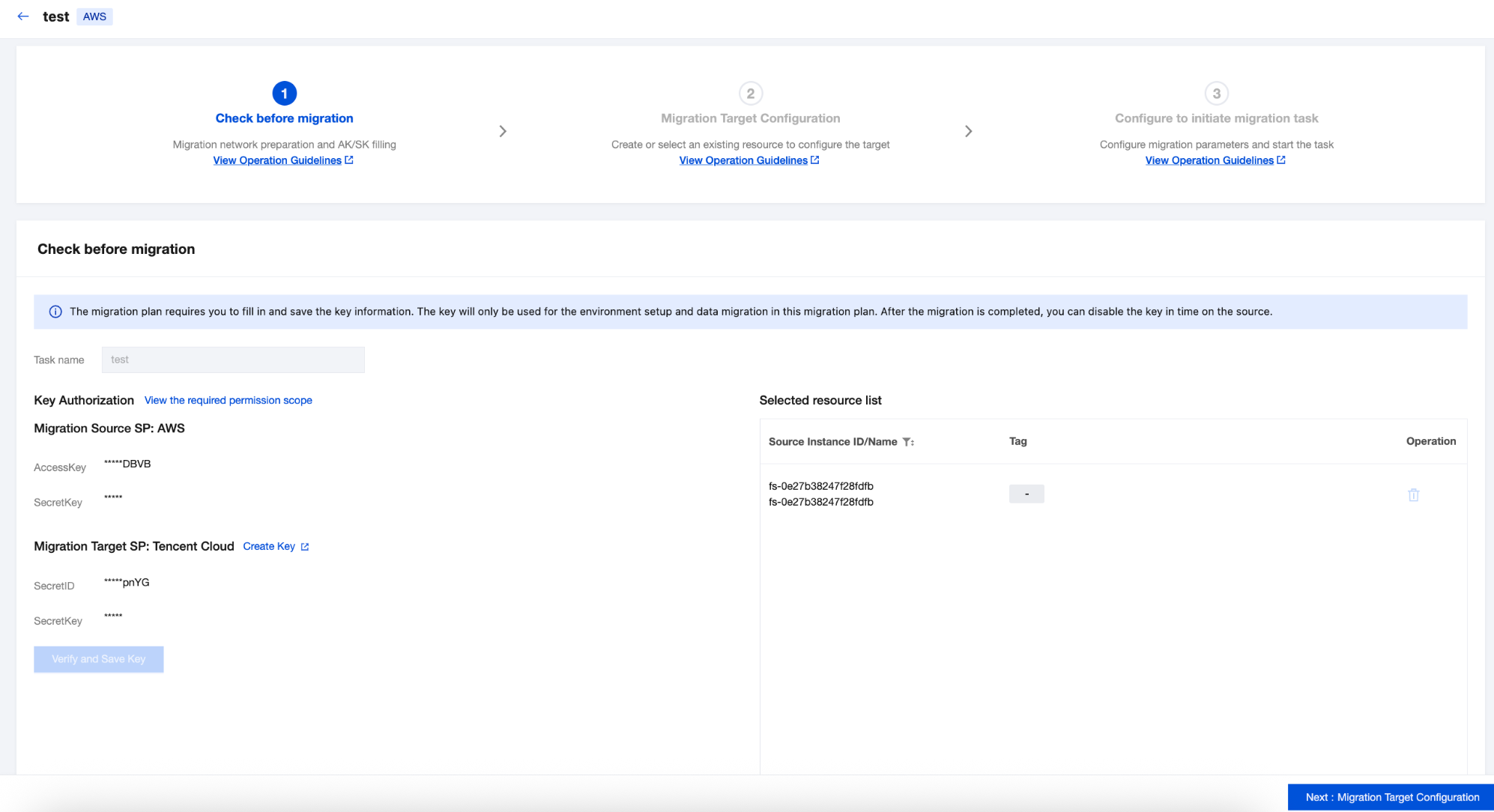Click the step 3 circle icon
This screenshot has height=812, width=1494.
click(x=1216, y=94)
